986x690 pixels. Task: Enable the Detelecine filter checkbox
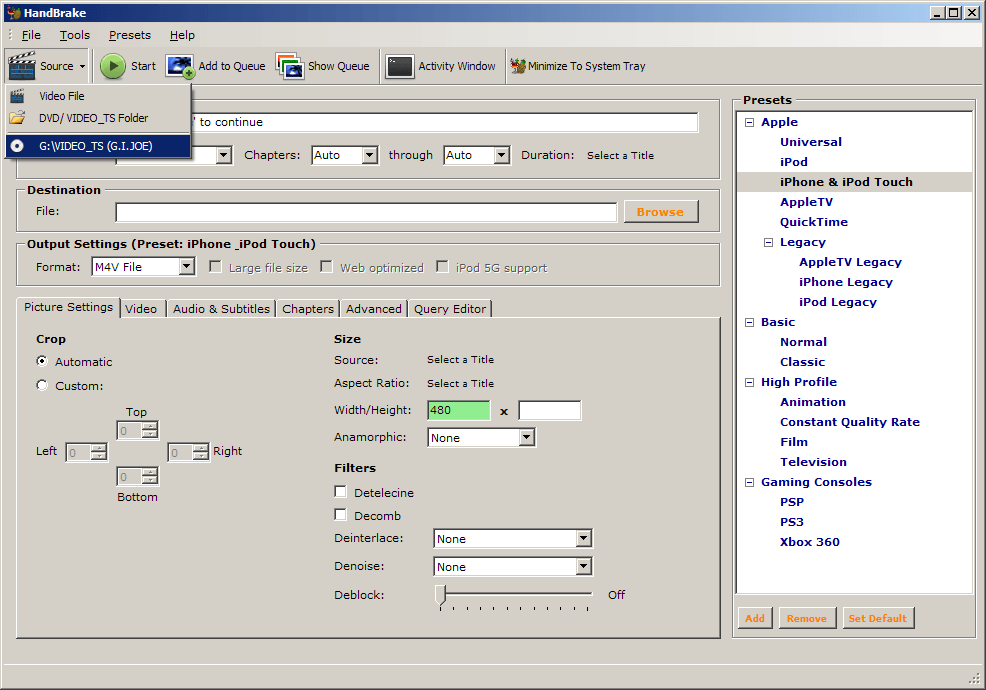click(340, 491)
